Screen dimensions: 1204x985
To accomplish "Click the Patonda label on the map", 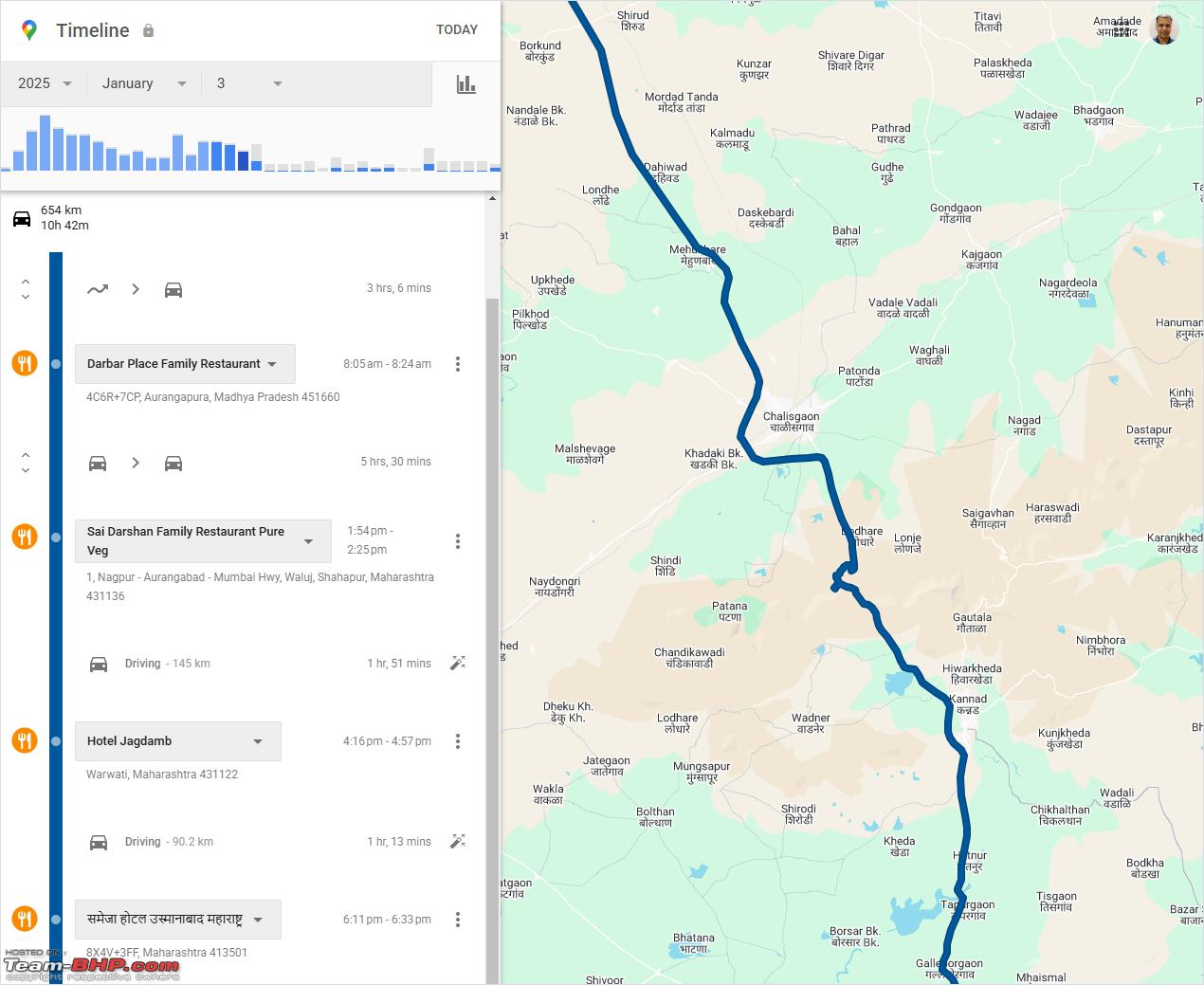I will (x=859, y=376).
